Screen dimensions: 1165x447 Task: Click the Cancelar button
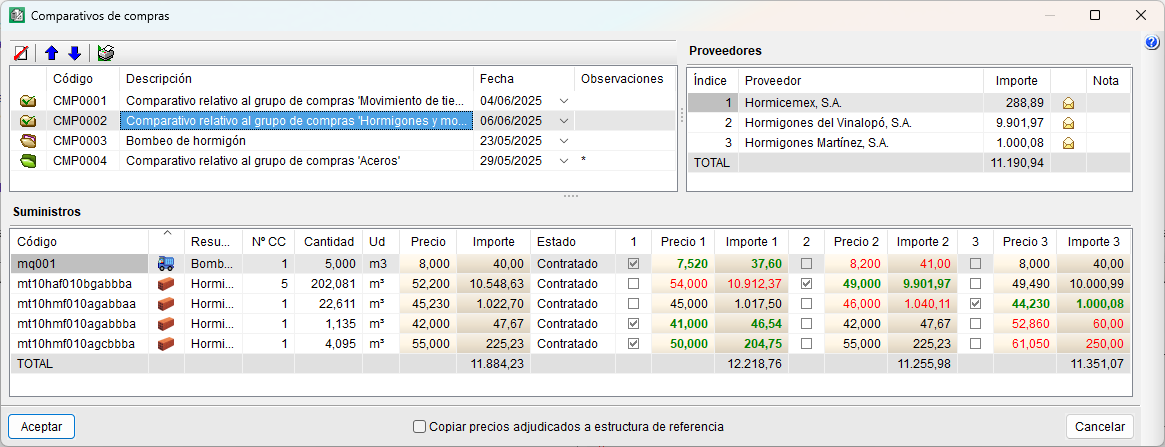coord(1100,426)
